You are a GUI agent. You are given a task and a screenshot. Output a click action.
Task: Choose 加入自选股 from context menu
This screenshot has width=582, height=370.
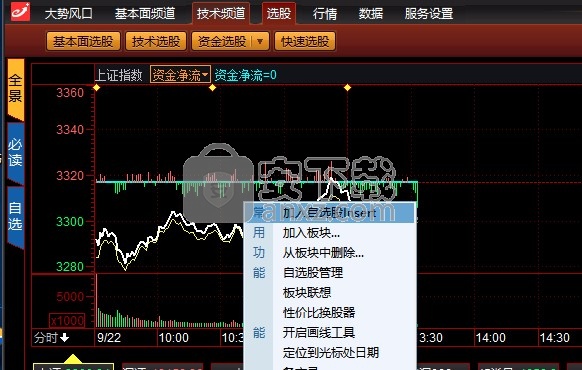click(329, 213)
